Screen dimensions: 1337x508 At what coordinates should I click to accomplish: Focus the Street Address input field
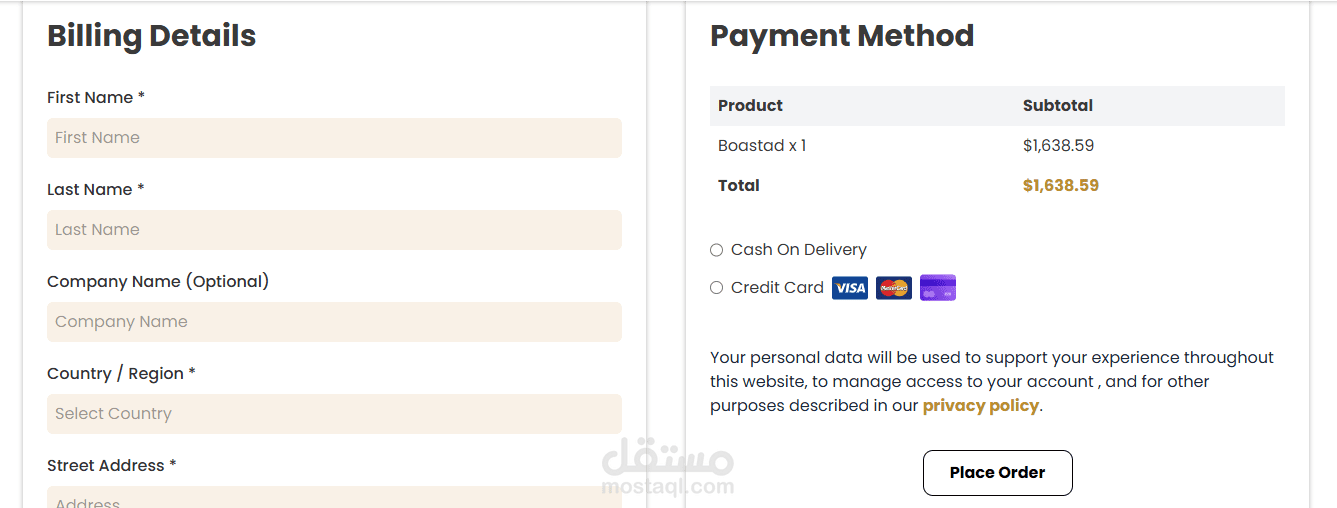pos(334,497)
